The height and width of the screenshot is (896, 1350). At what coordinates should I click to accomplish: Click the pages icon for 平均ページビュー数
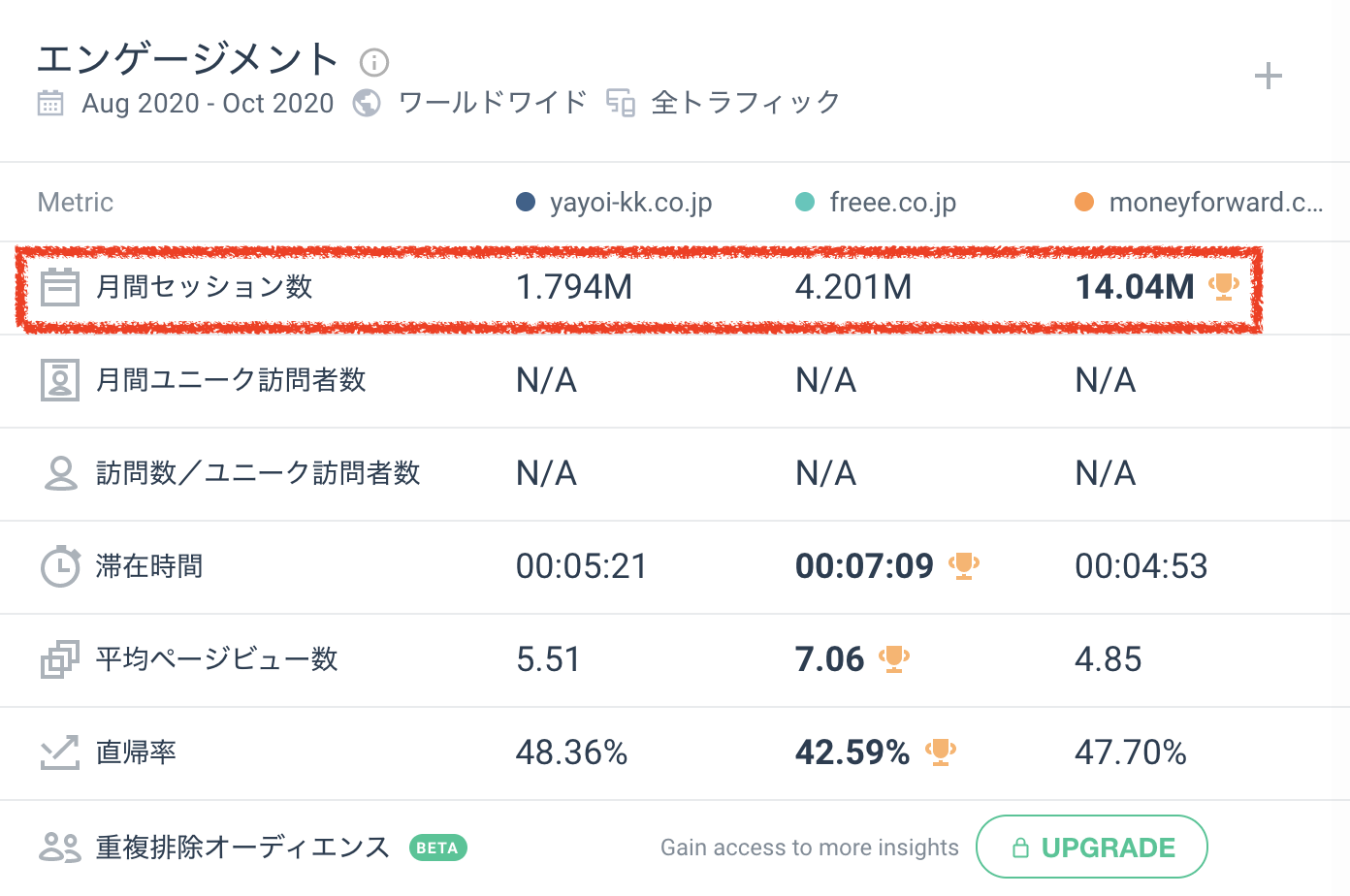pos(60,659)
